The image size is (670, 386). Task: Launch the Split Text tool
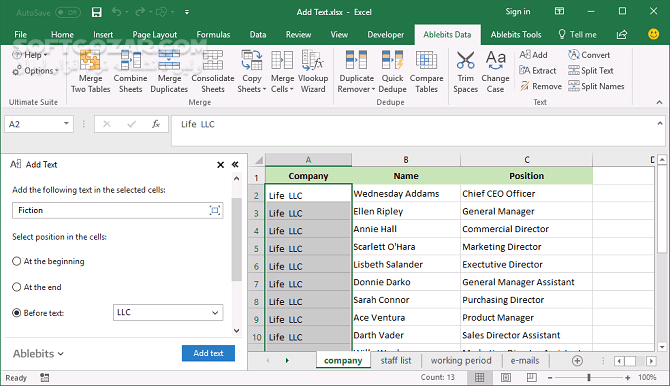pyautogui.click(x=591, y=71)
